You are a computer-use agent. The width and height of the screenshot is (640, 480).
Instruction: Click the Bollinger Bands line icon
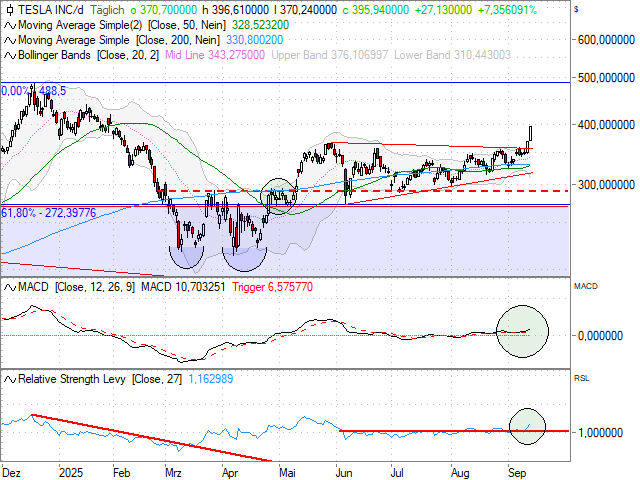tap(10, 56)
